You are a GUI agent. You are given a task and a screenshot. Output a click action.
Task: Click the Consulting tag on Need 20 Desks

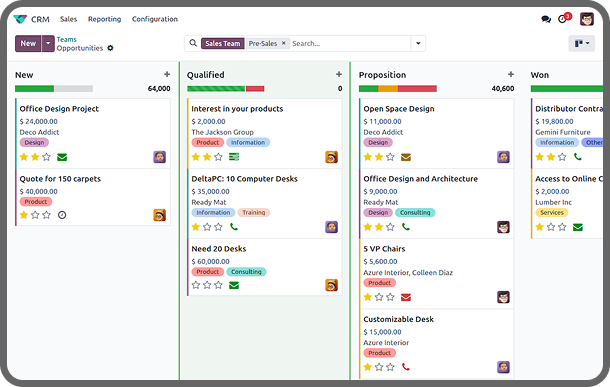[246, 271]
